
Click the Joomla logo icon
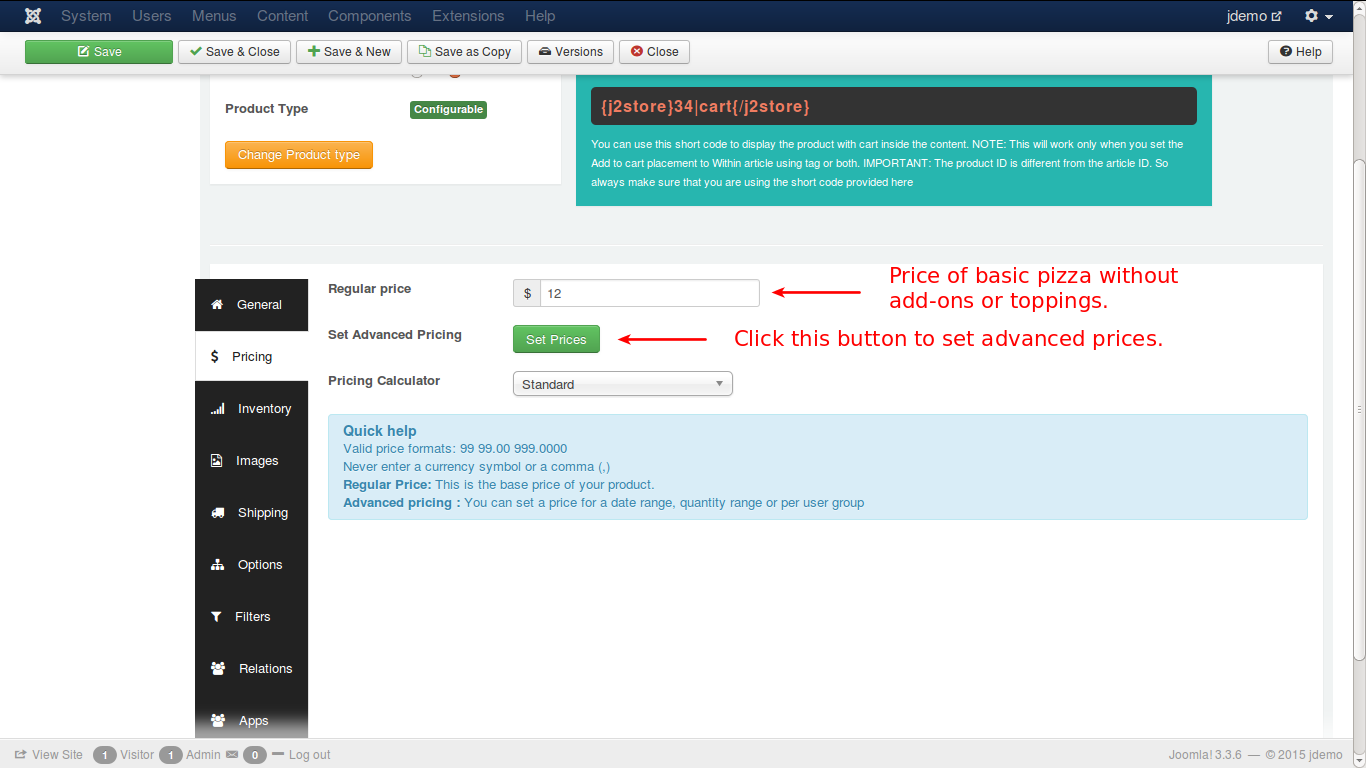point(33,16)
